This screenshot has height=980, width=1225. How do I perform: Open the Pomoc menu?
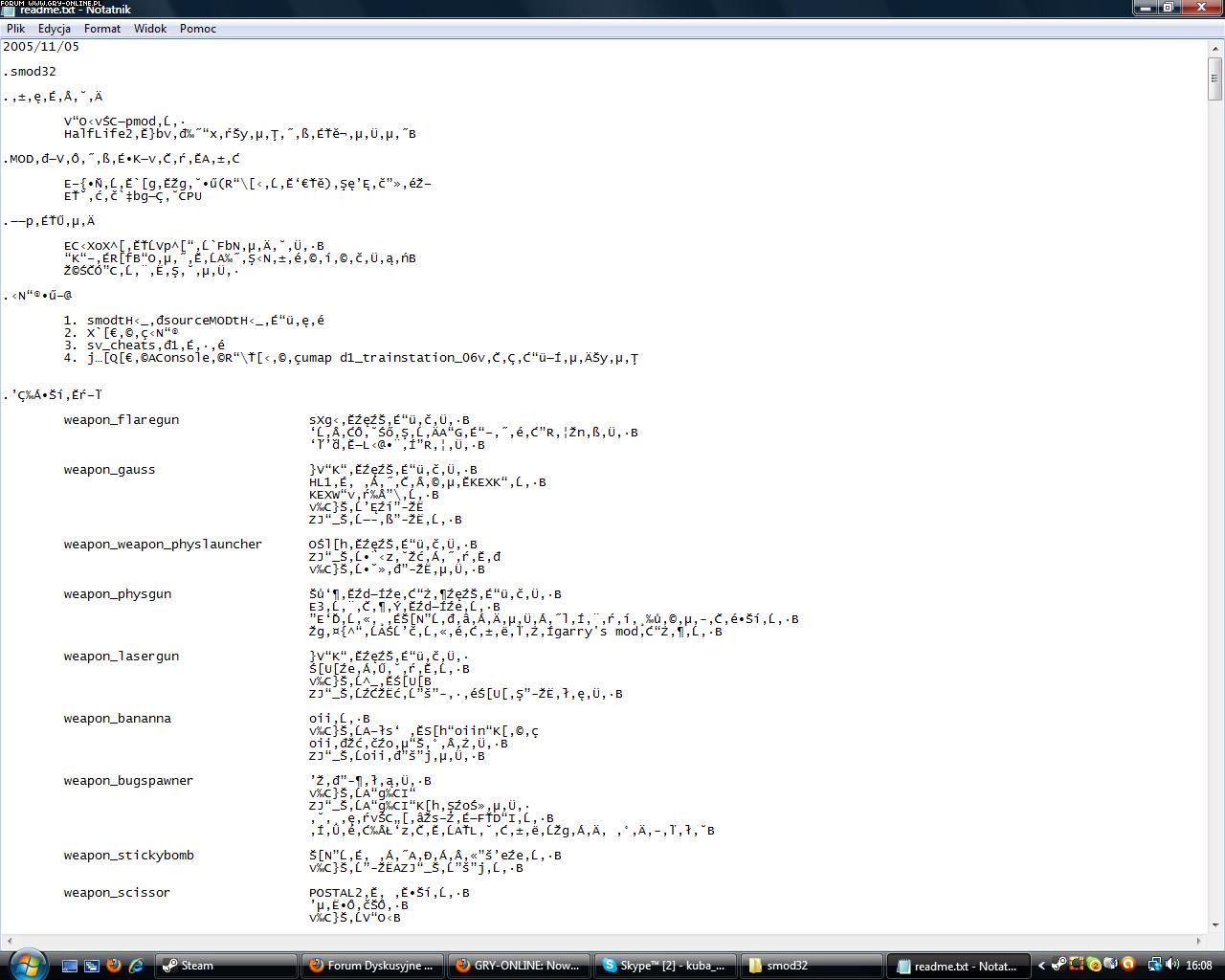point(198,29)
